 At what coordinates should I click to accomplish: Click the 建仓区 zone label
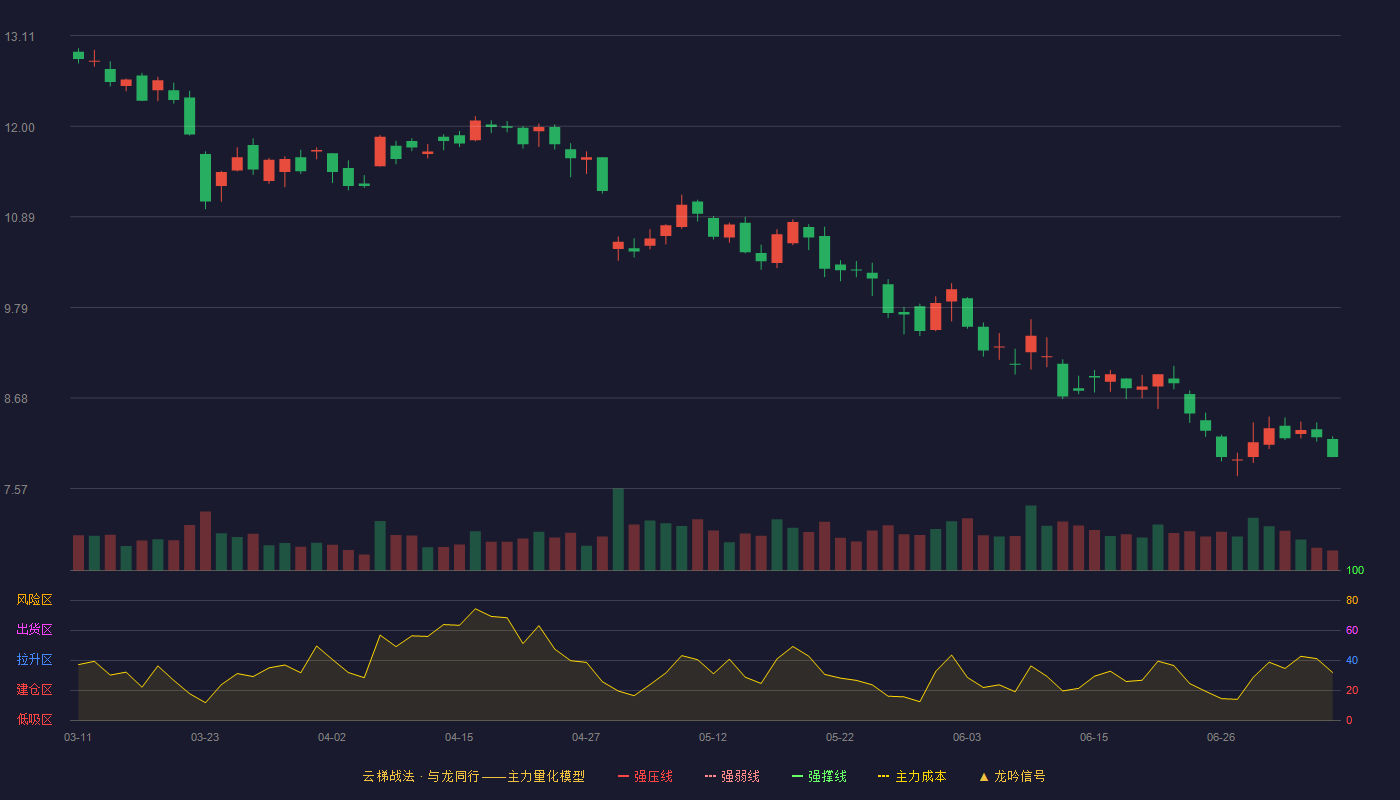(34, 690)
